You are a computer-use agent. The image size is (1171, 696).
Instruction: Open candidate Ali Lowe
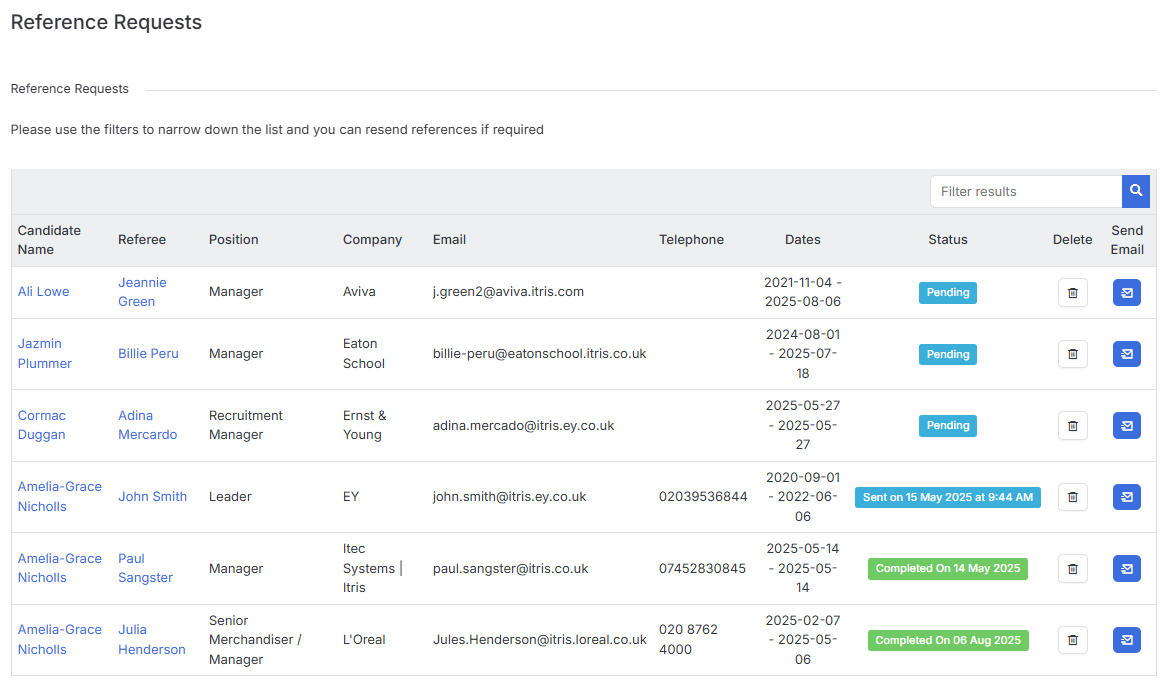(x=43, y=291)
